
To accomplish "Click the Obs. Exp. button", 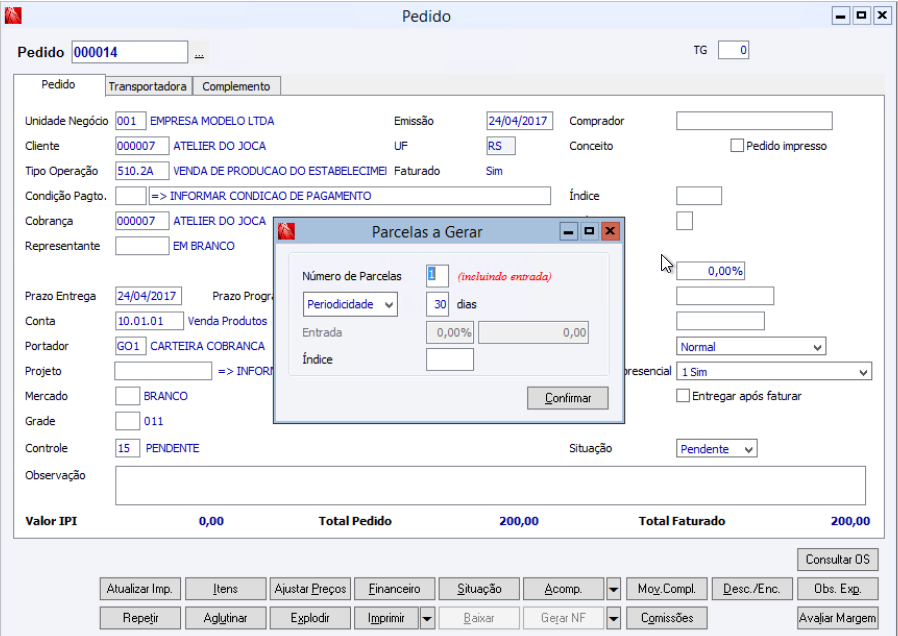I will tap(837, 588).
